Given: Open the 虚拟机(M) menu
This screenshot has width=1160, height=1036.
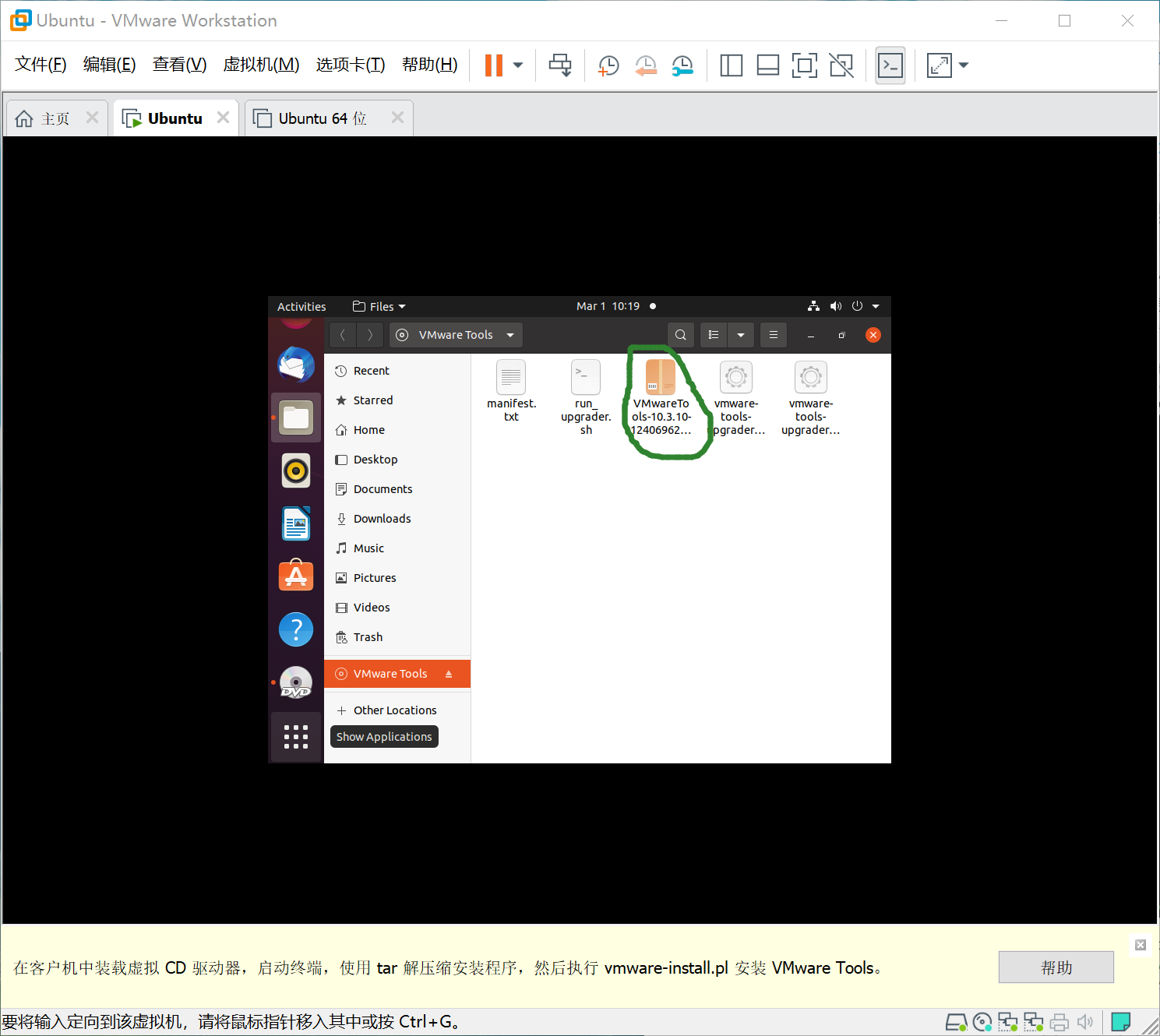Looking at the screenshot, I should 261,65.
